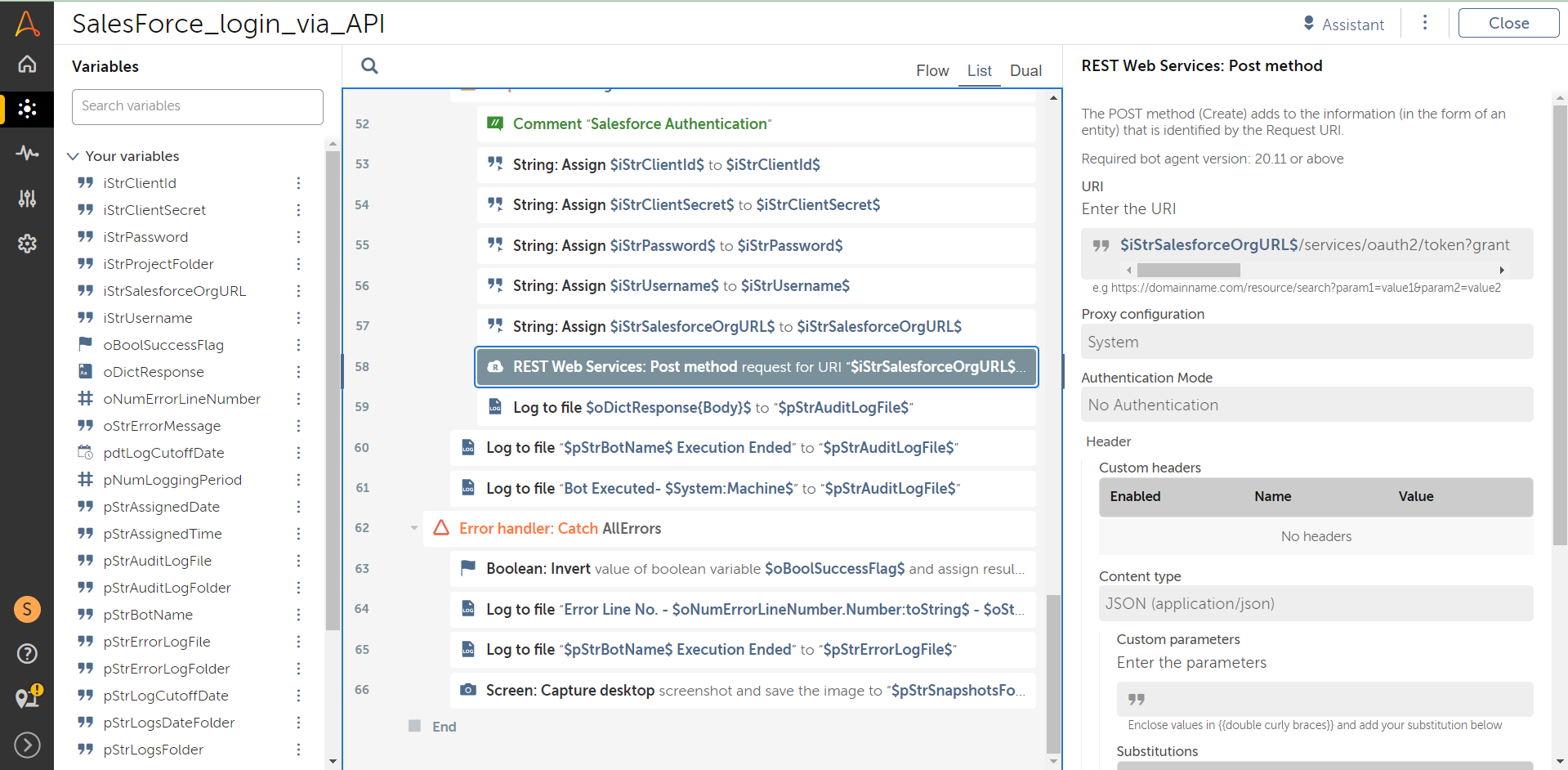Open the Authentication Mode dropdown

tap(1306, 405)
